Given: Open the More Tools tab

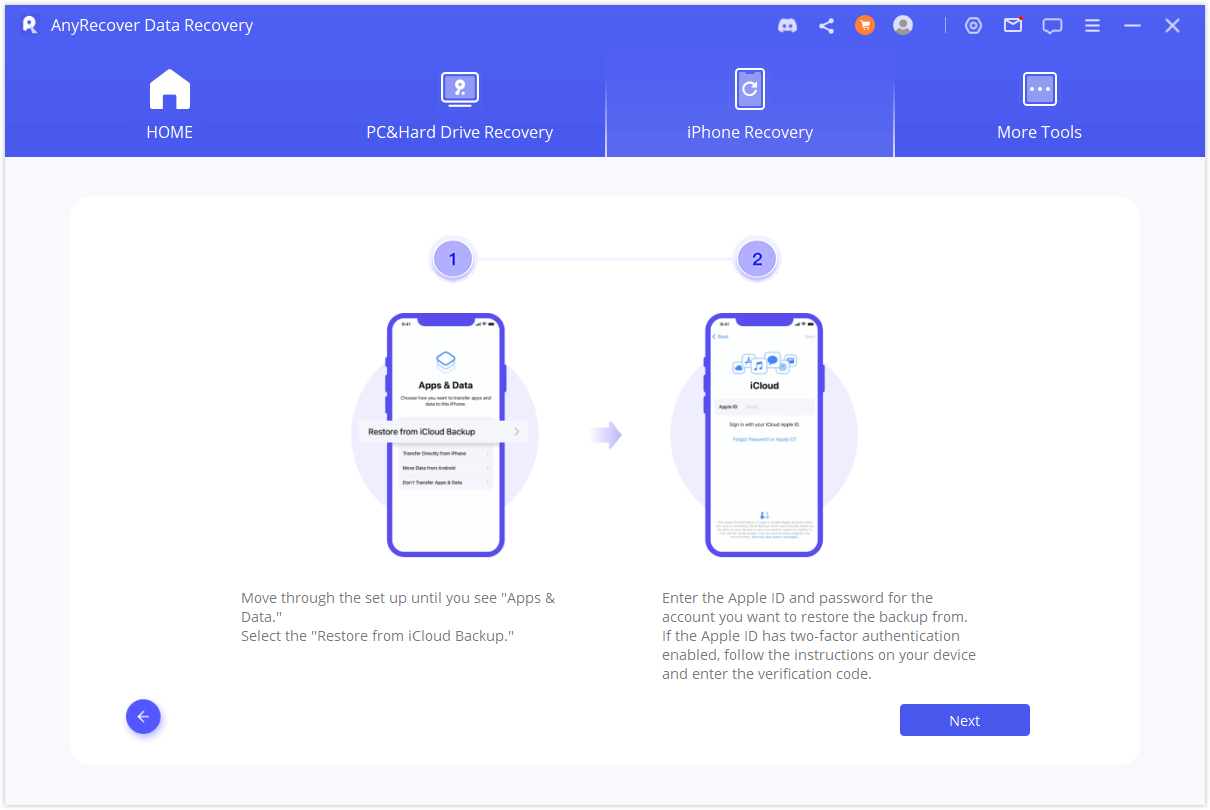Looking at the screenshot, I should click(x=1039, y=106).
